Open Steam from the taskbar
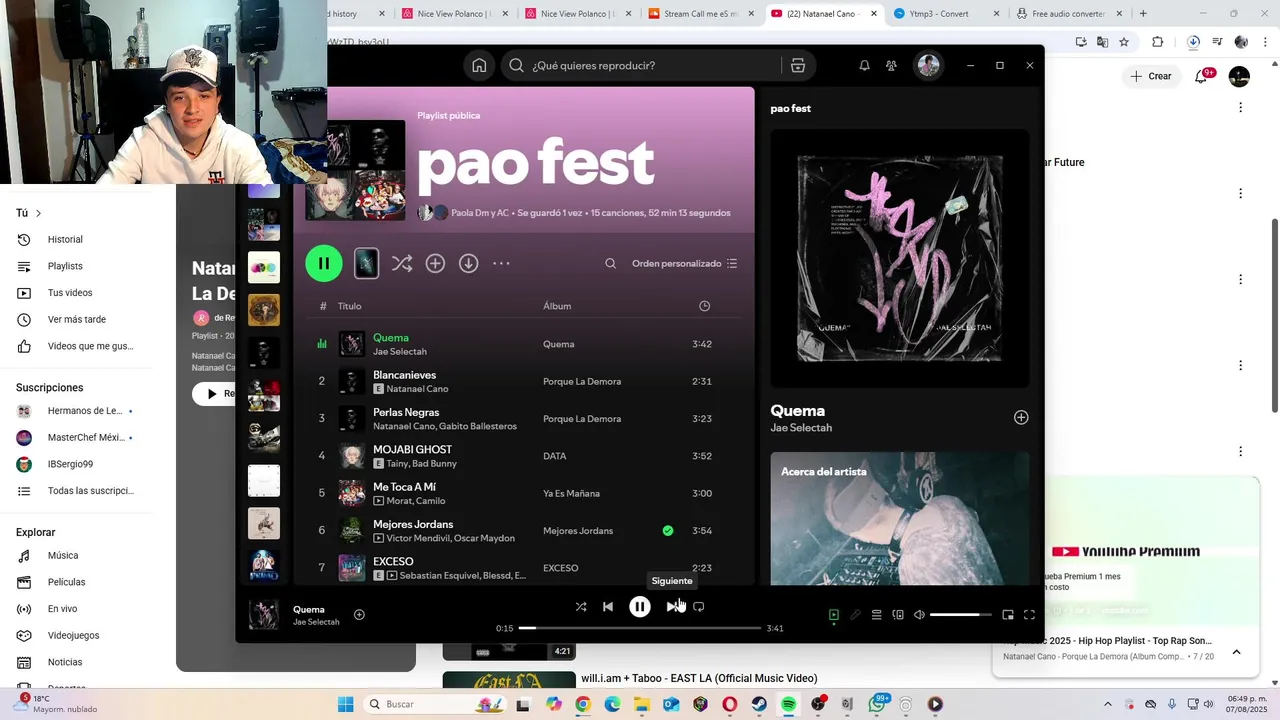 coord(759,704)
